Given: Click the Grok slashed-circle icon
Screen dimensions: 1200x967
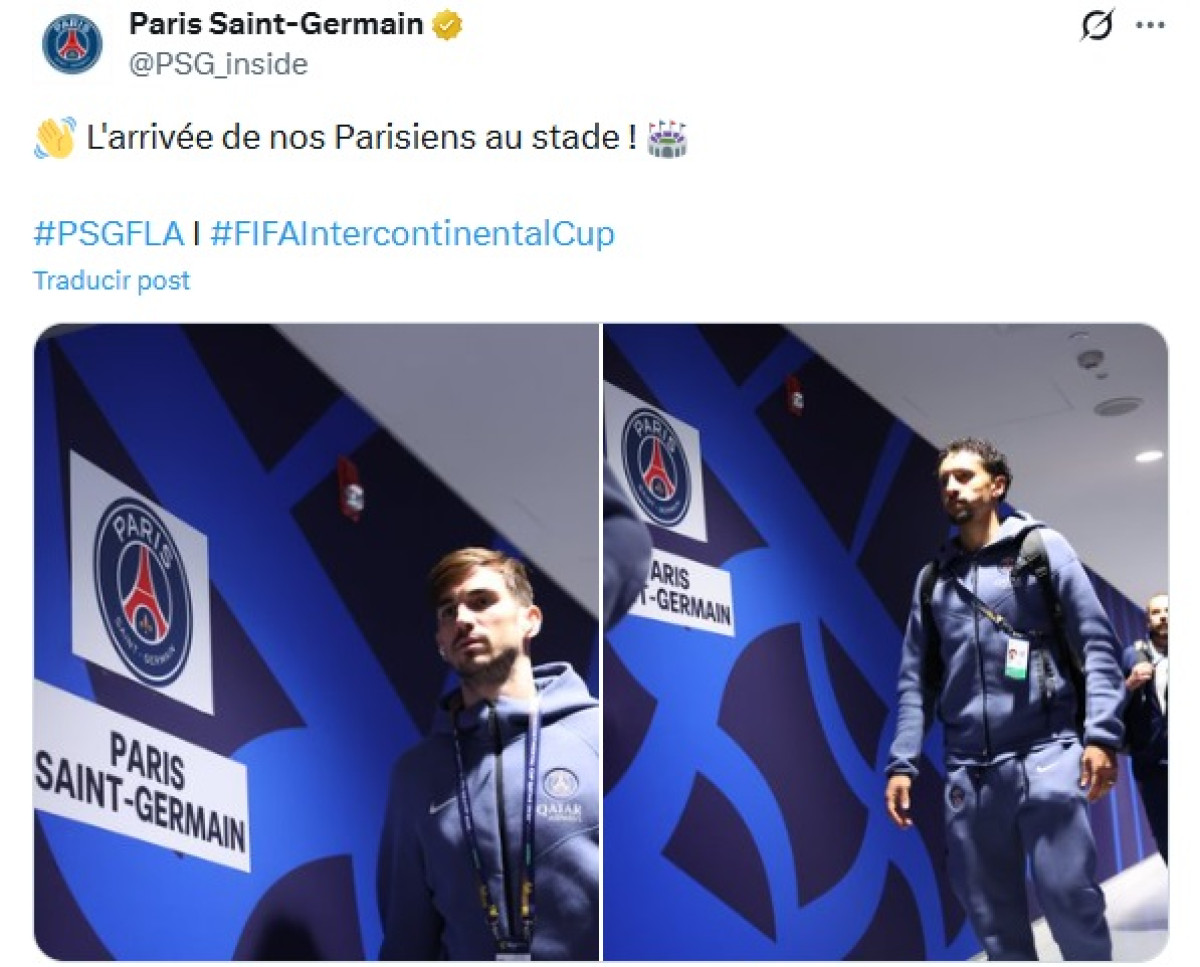Looking at the screenshot, I should point(1097,27).
